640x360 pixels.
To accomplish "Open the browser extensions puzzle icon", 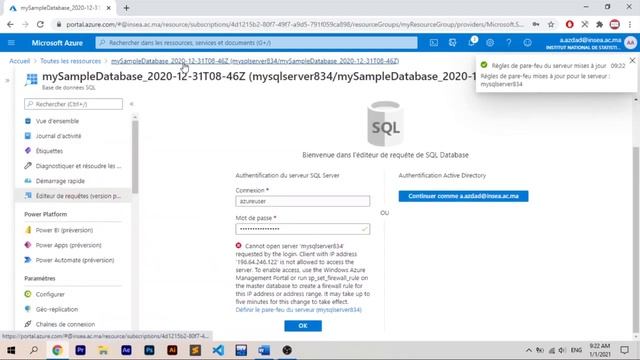I will [599, 24].
